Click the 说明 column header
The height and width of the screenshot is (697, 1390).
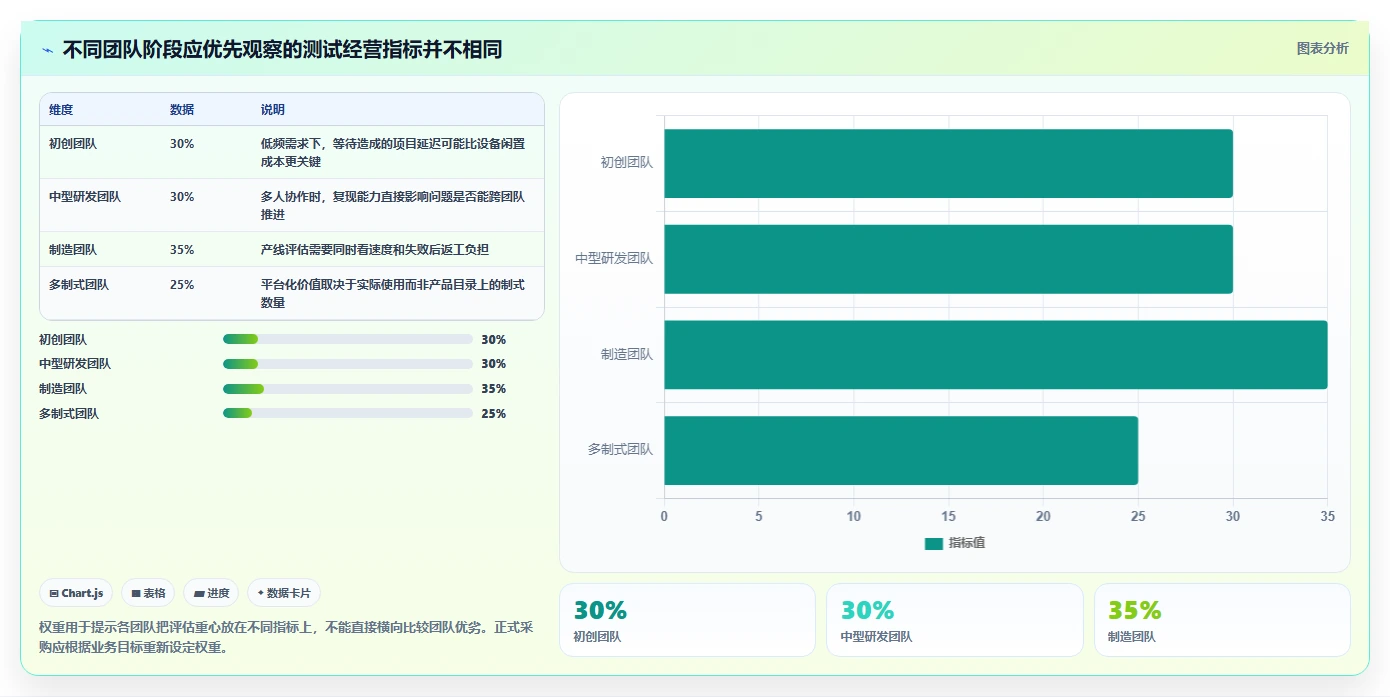coord(273,110)
